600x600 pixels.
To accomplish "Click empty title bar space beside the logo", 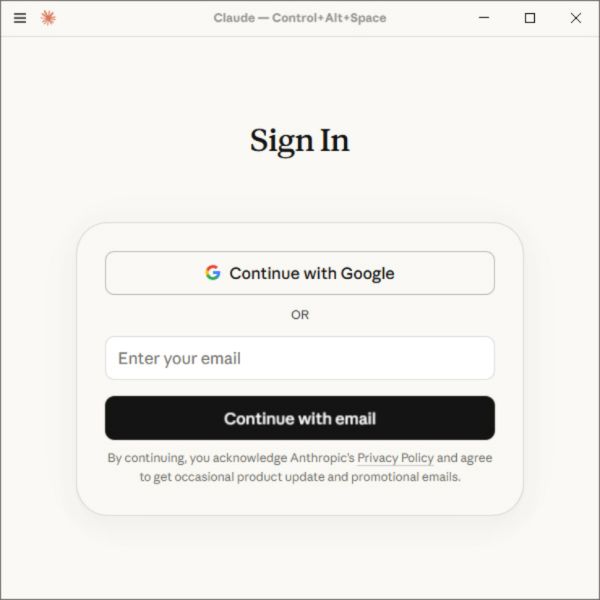I will (x=130, y=18).
